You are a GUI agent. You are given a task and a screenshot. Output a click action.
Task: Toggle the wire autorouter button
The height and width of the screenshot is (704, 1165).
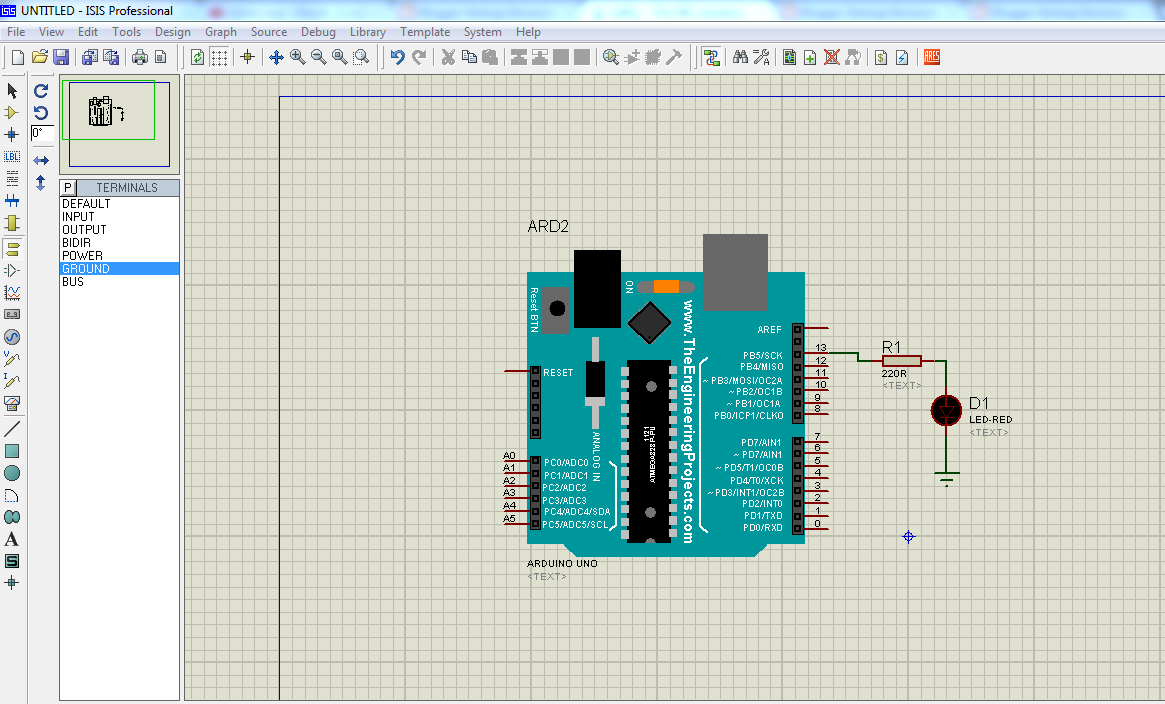pyautogui.click(x=711, y=57)
